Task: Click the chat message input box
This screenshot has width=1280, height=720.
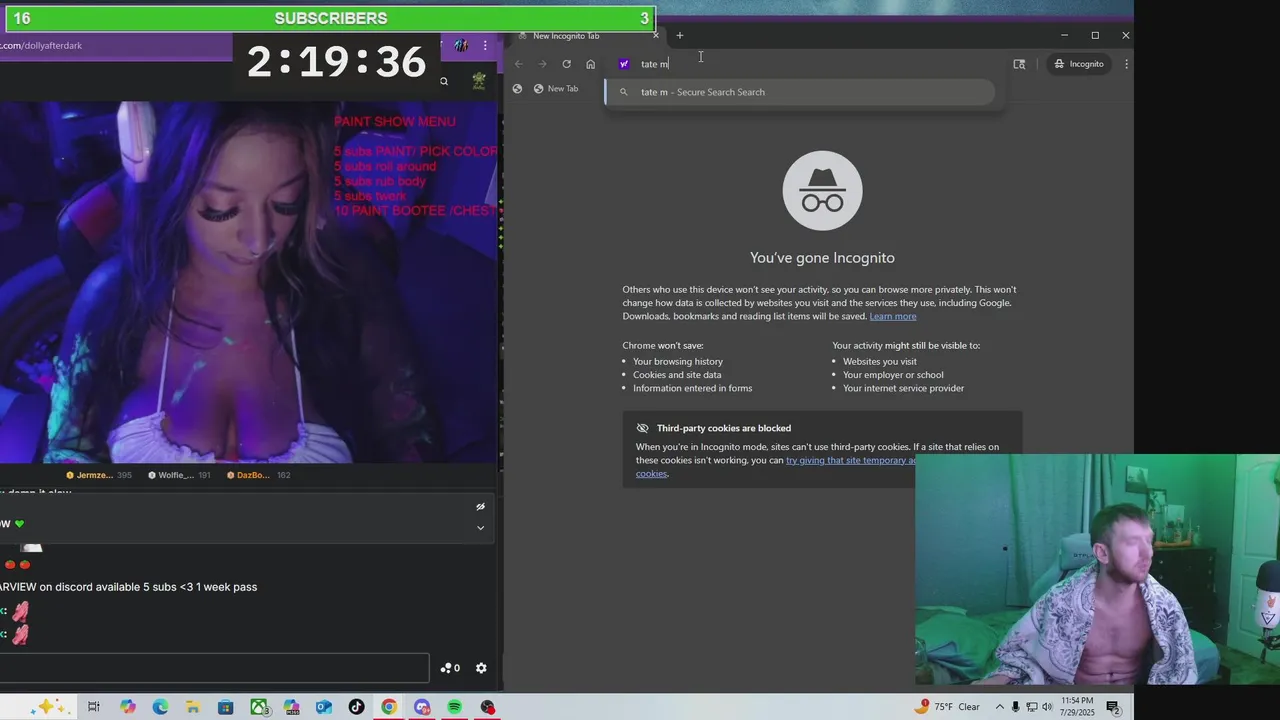Action: click(x=214, y=668)
